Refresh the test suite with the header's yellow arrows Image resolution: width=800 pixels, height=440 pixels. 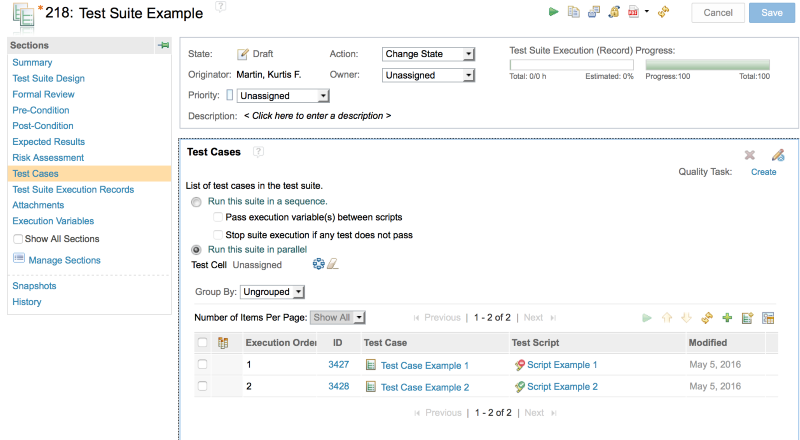point(663,12)
